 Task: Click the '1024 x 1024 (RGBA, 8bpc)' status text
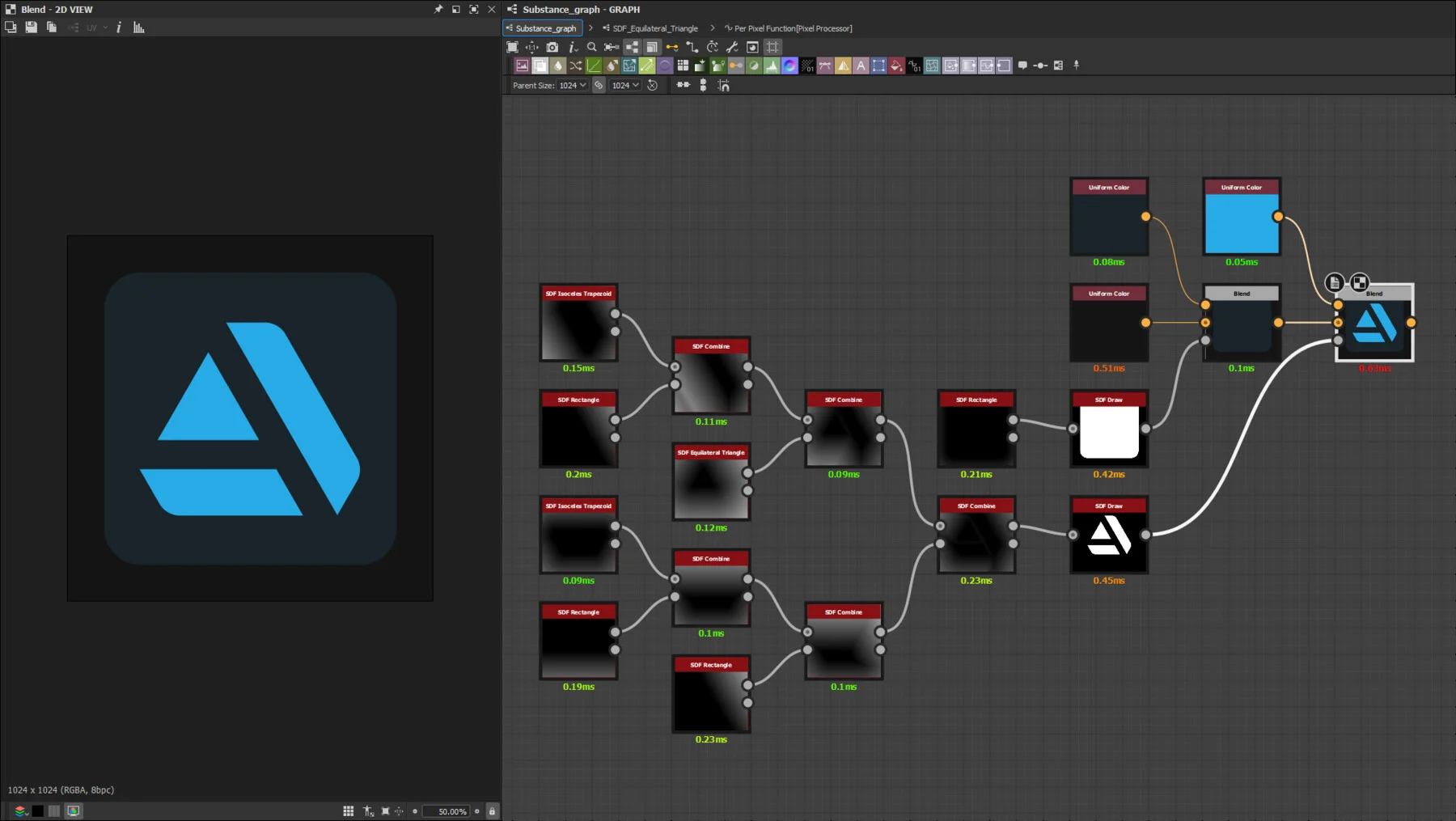point(61,790)
